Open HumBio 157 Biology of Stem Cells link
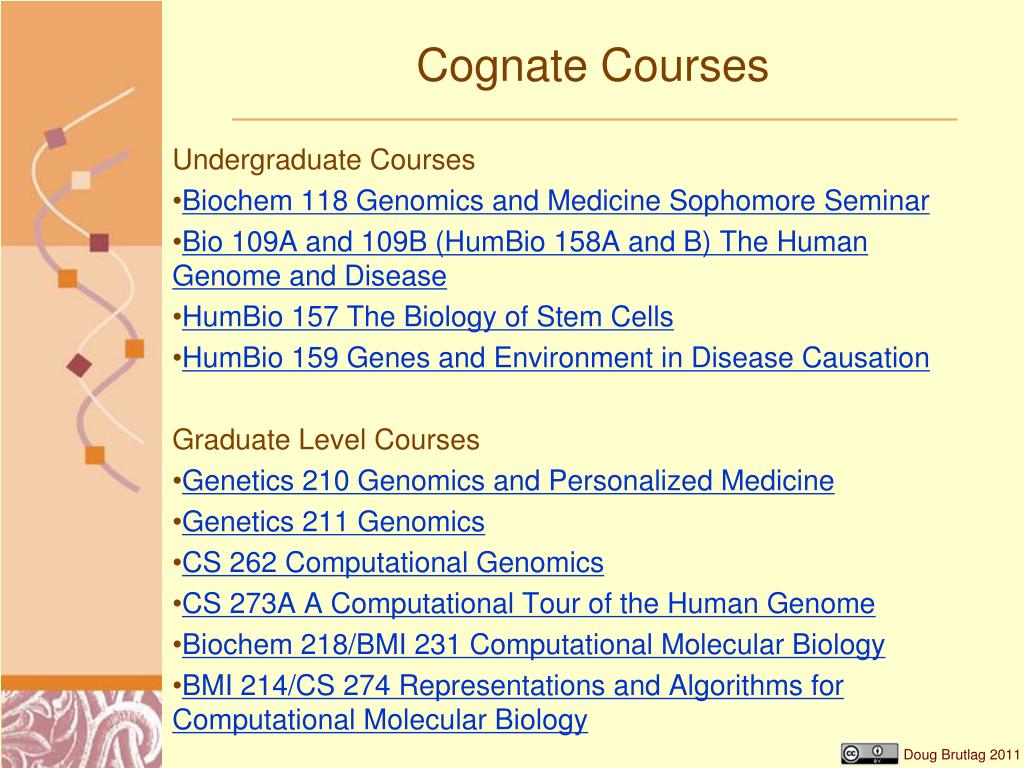This screenshot has height=768, width=1024. [x=428, y=317]
